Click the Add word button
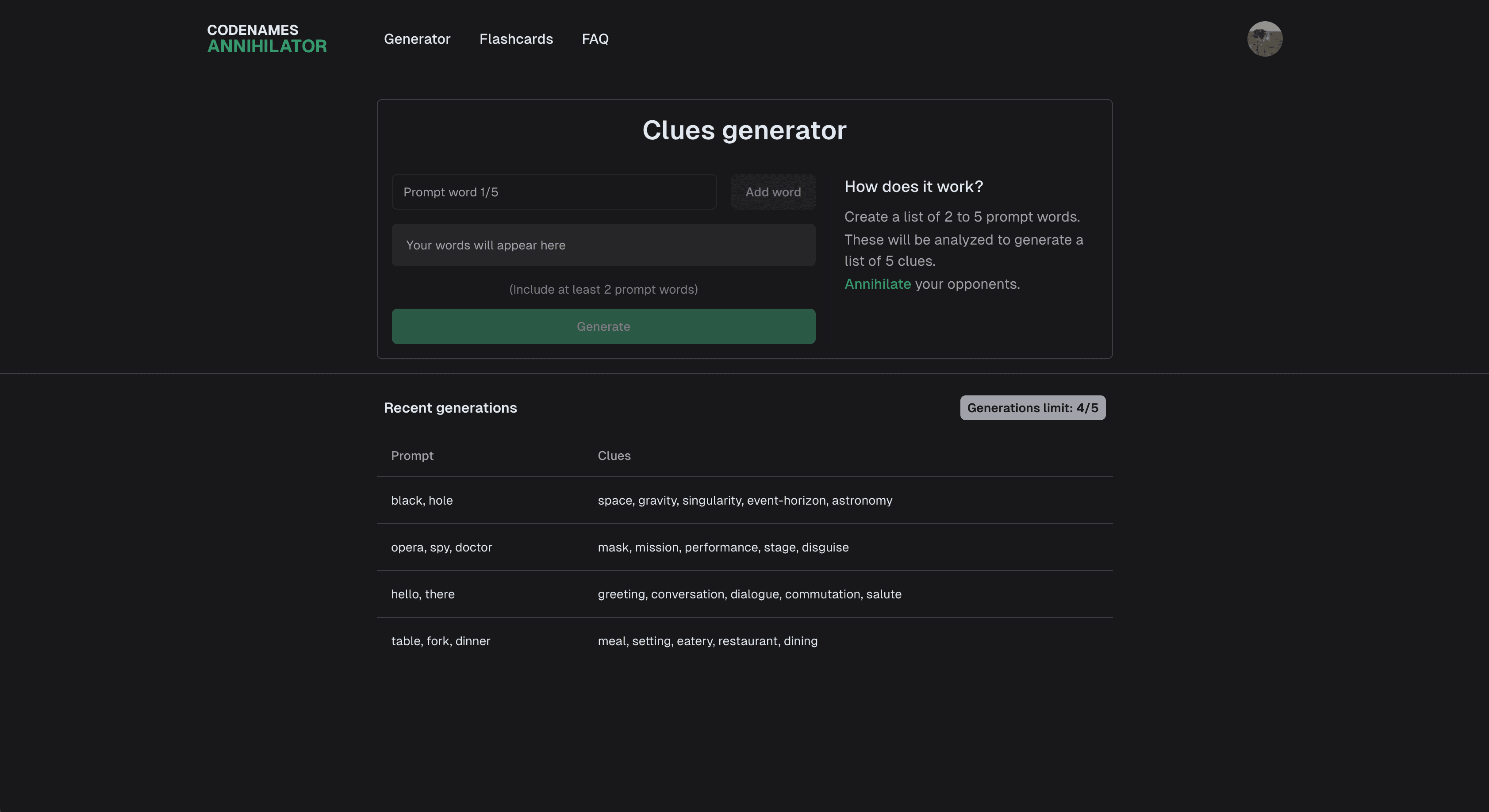This screenshot has width=1489, height=812. 773,191
